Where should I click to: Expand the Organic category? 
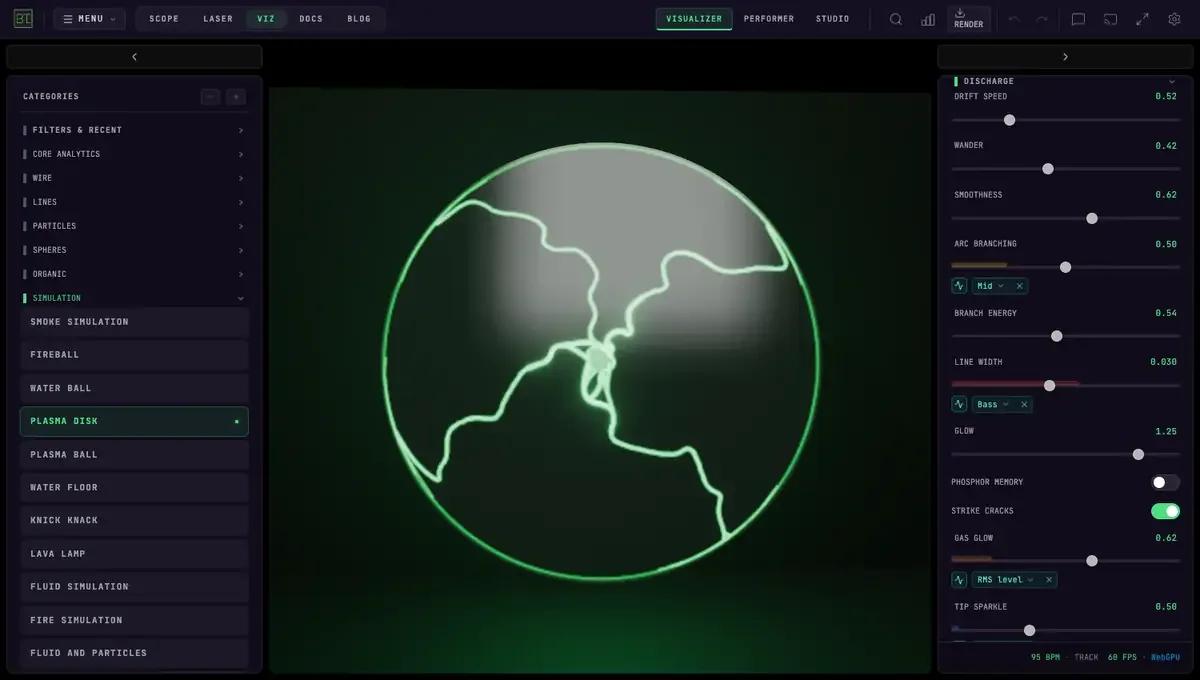pyautogui.click(x=134, y=274)
